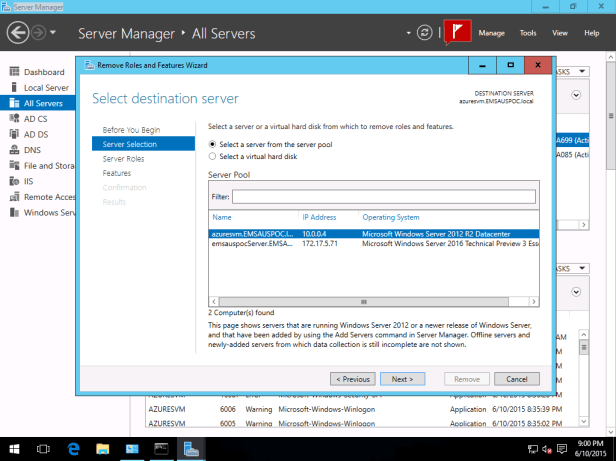Open the Manage menu
616x461 pixels.
[492, 33]
